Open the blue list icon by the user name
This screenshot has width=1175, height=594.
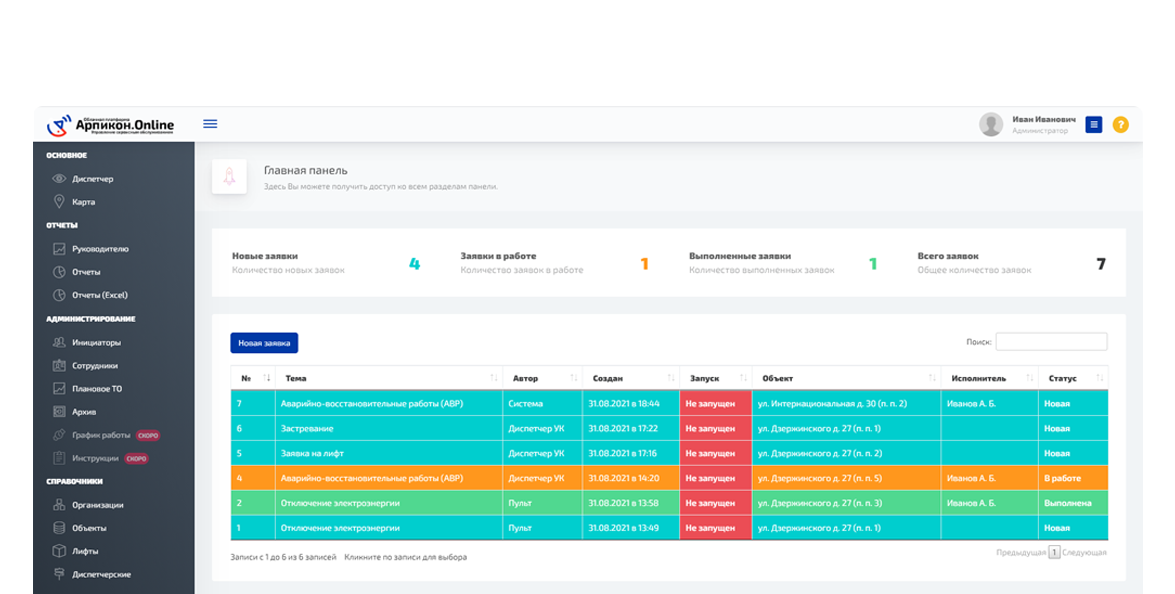pos(1094,125)
